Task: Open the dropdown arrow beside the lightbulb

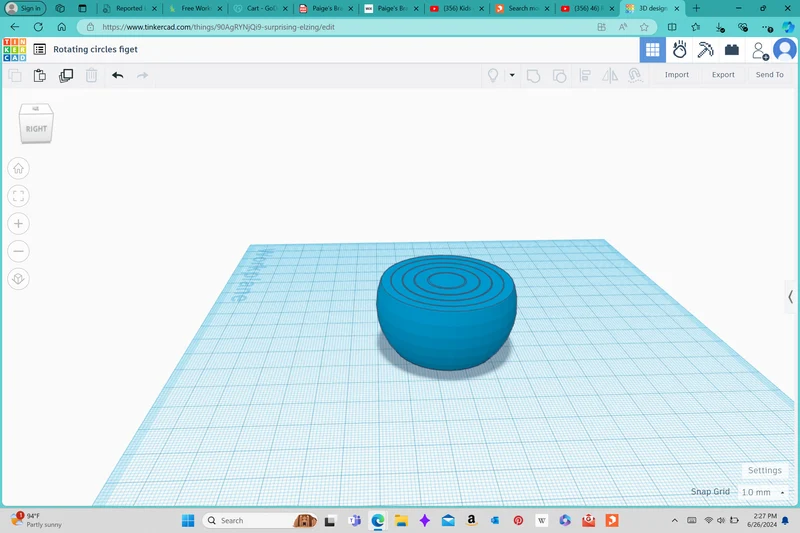Action: 512,75
